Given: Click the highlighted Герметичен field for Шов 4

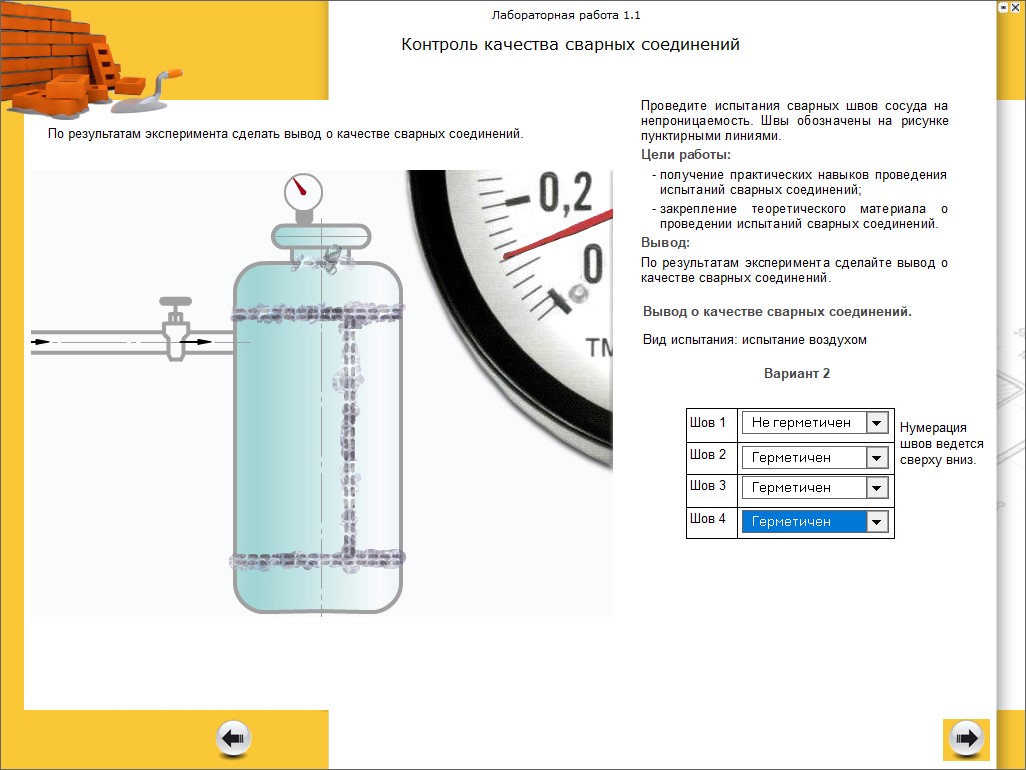Looking at the screenshot, I should 802,522.
